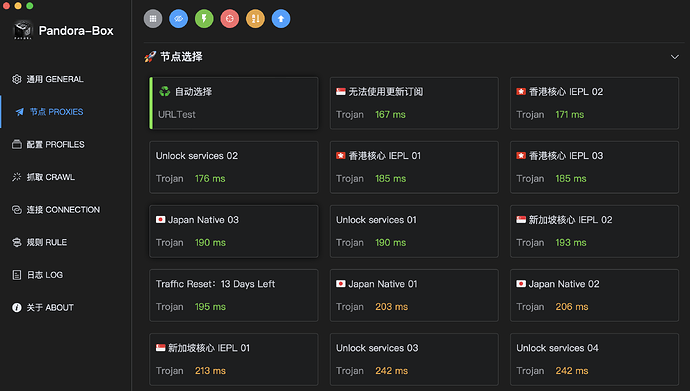Image resolution: width=690 pixels, height=391 pixels.
Task: Select the Unlock services 03 node
Action: pos(414,359)
